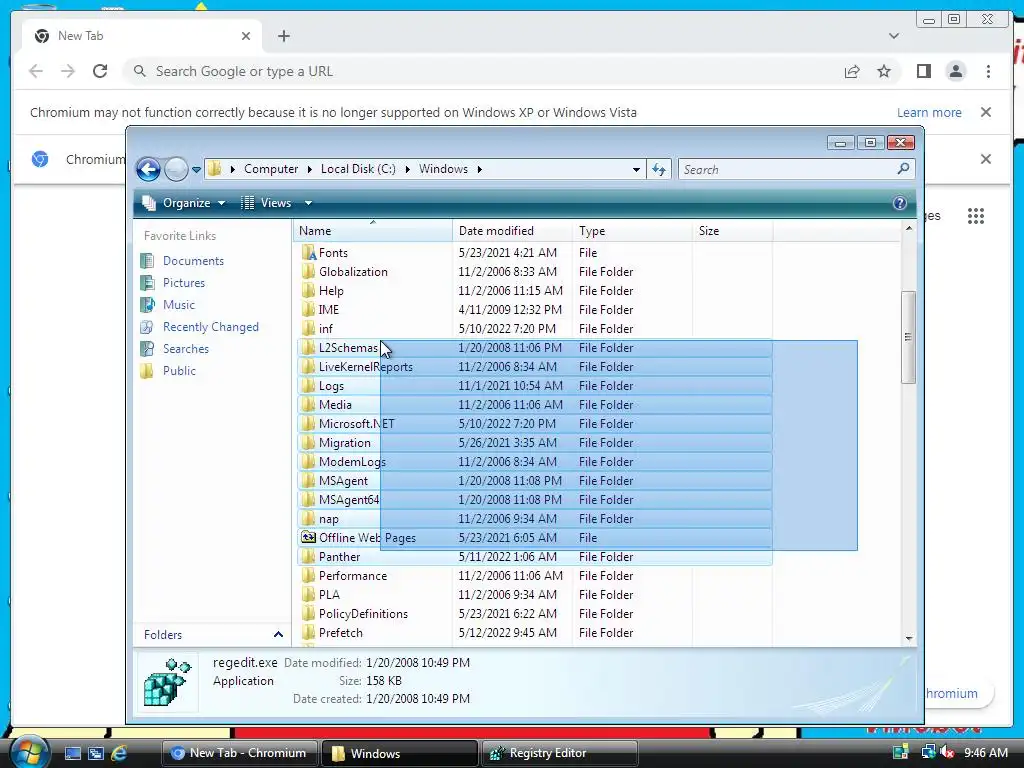Click the regedit.exe preview icon
The image size is (1024, 768).
(x=167, y=682)
